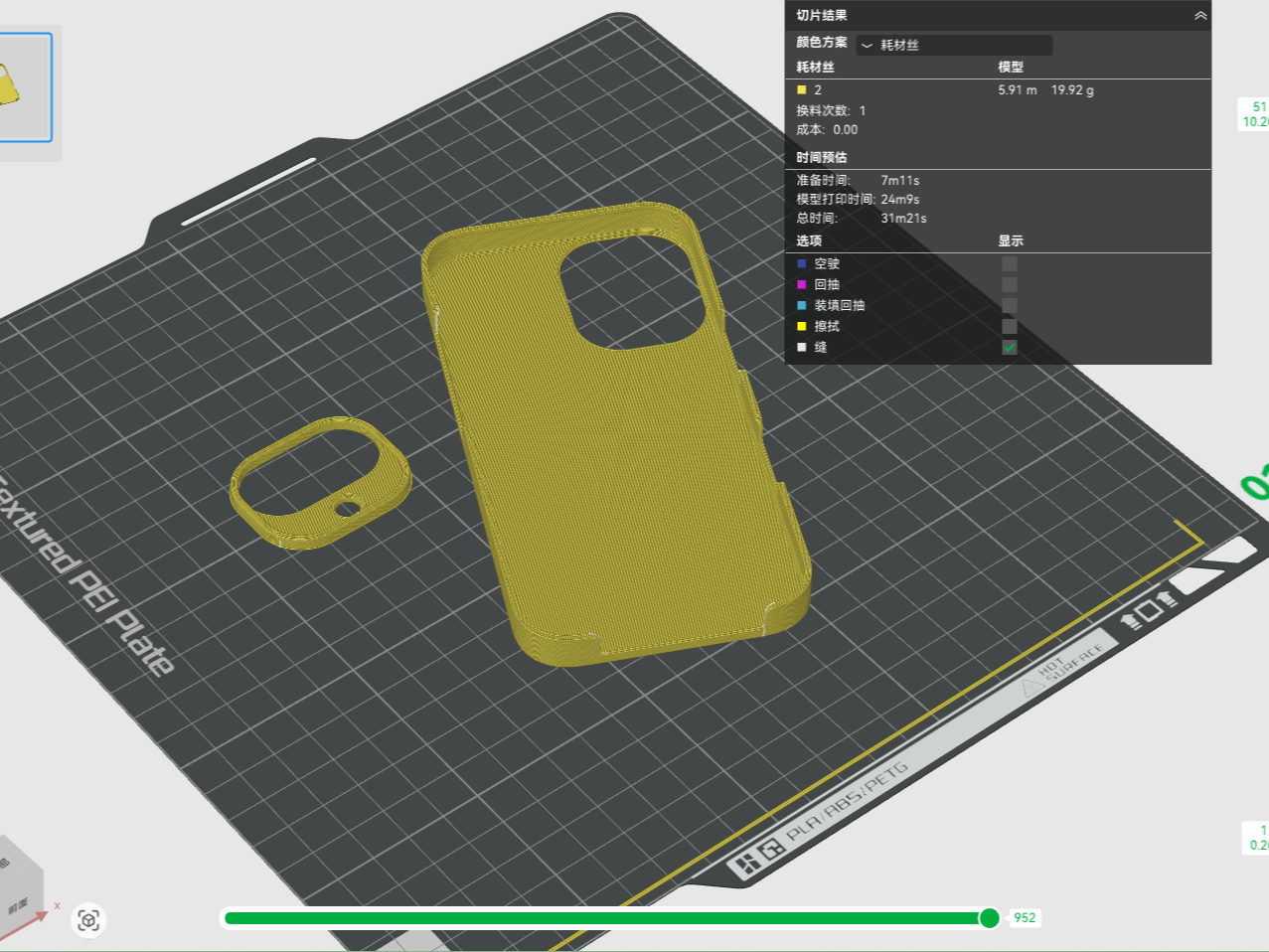Click the 准备时间 value 7m11s

coord(900,180)
